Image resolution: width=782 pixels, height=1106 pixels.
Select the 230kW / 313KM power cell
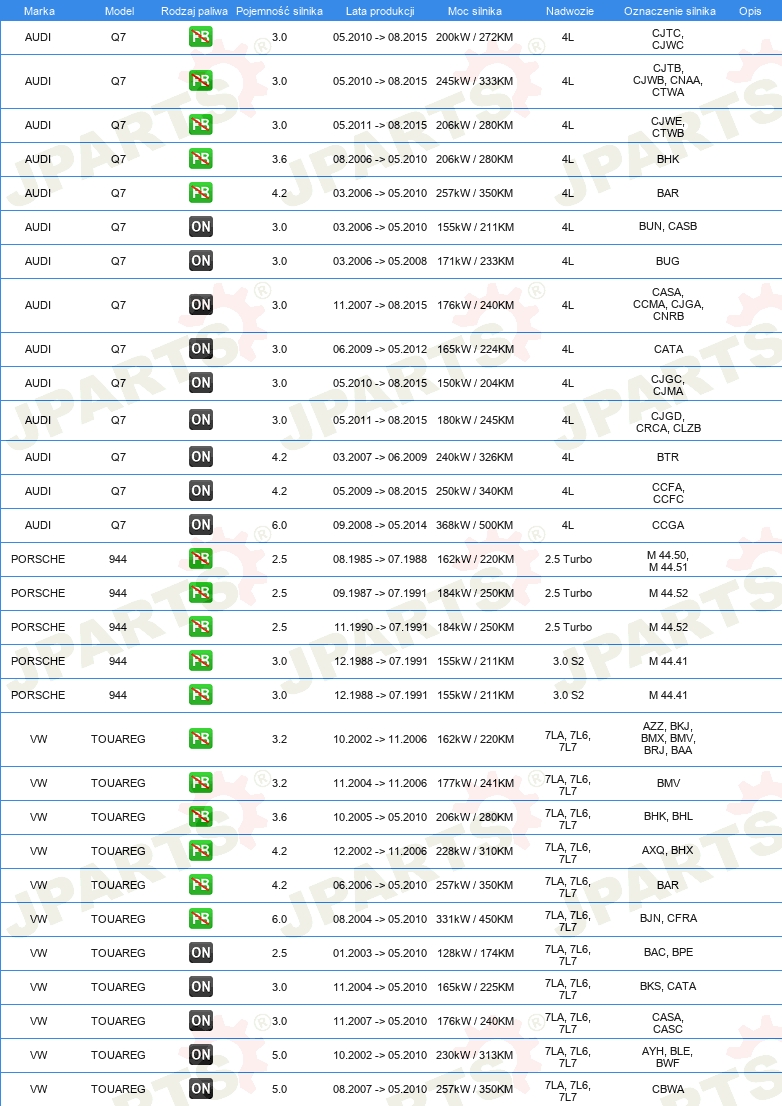click(475, 1055)
